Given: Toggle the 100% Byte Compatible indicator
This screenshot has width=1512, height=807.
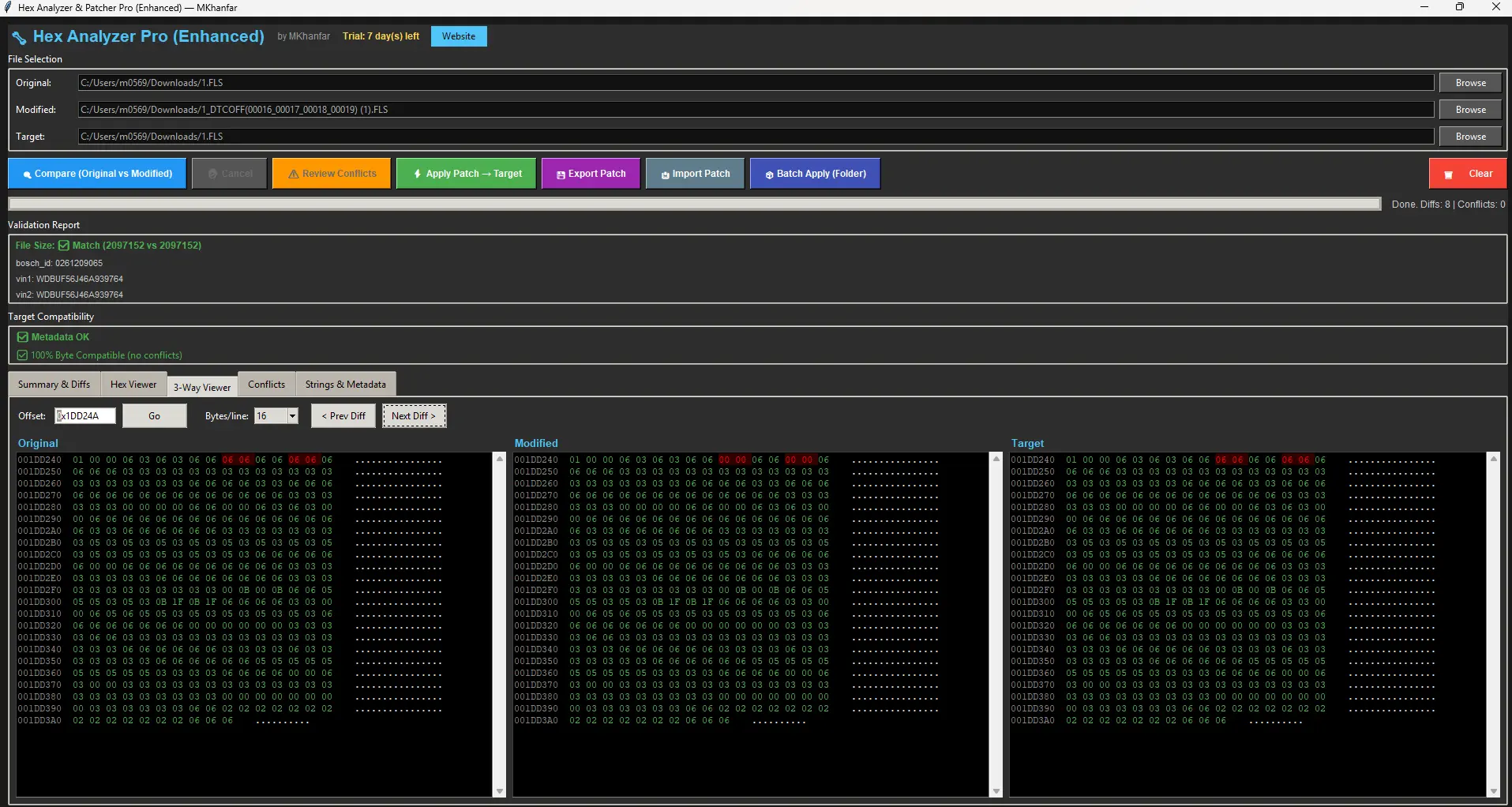Looking at the screenshot, I should (22, 355).
